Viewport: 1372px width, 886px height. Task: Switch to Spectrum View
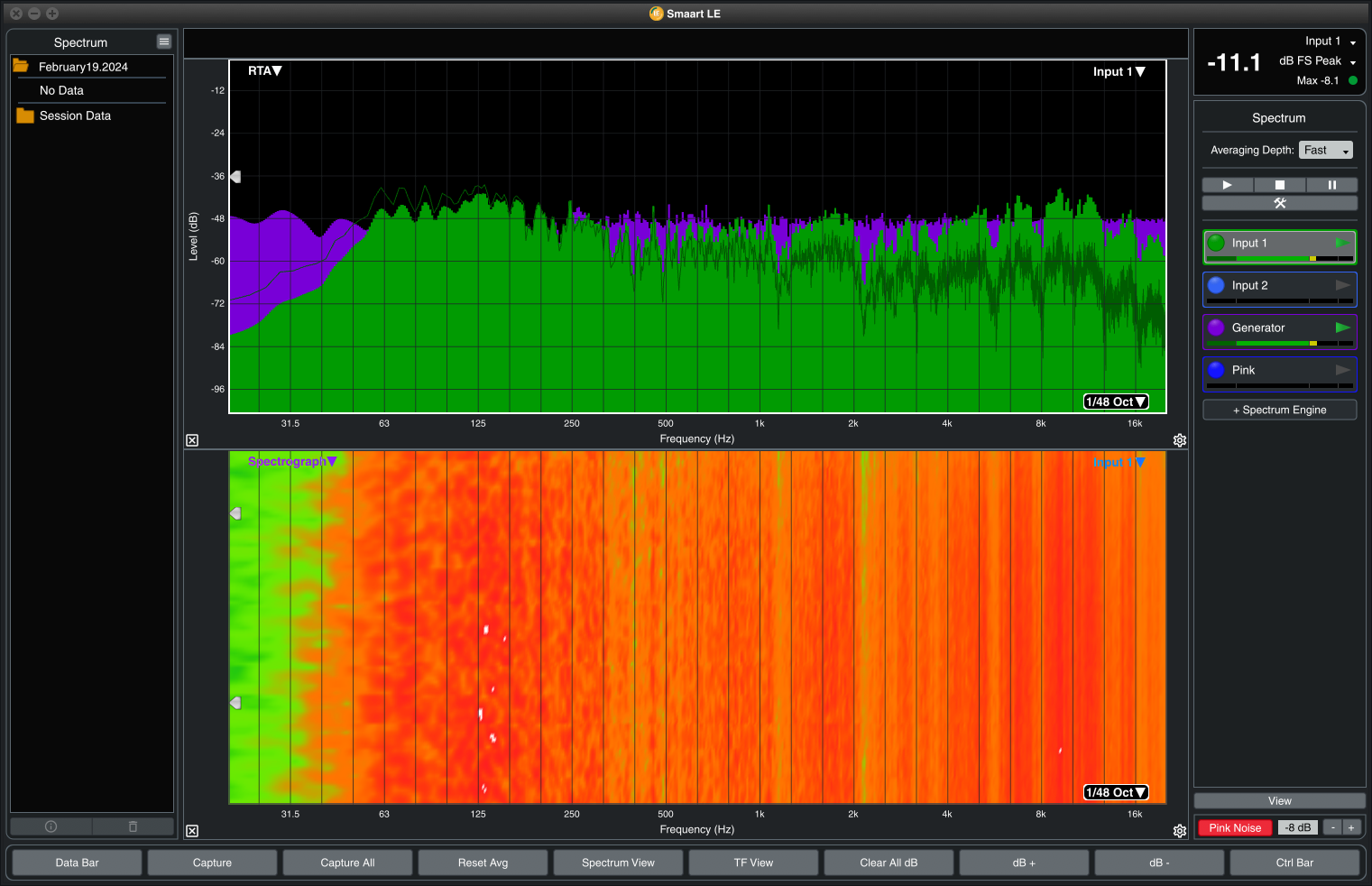(618, 863)
